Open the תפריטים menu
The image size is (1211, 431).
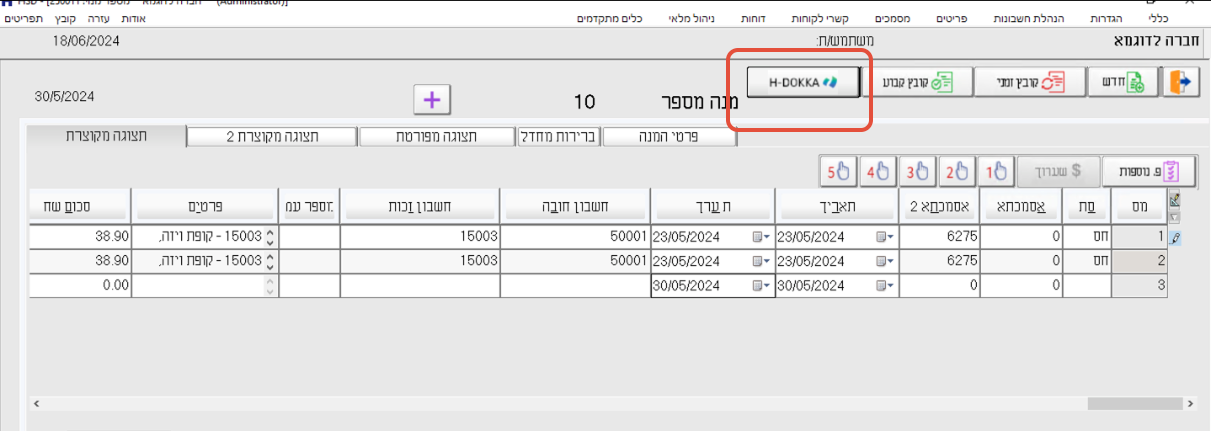[23, 19]
